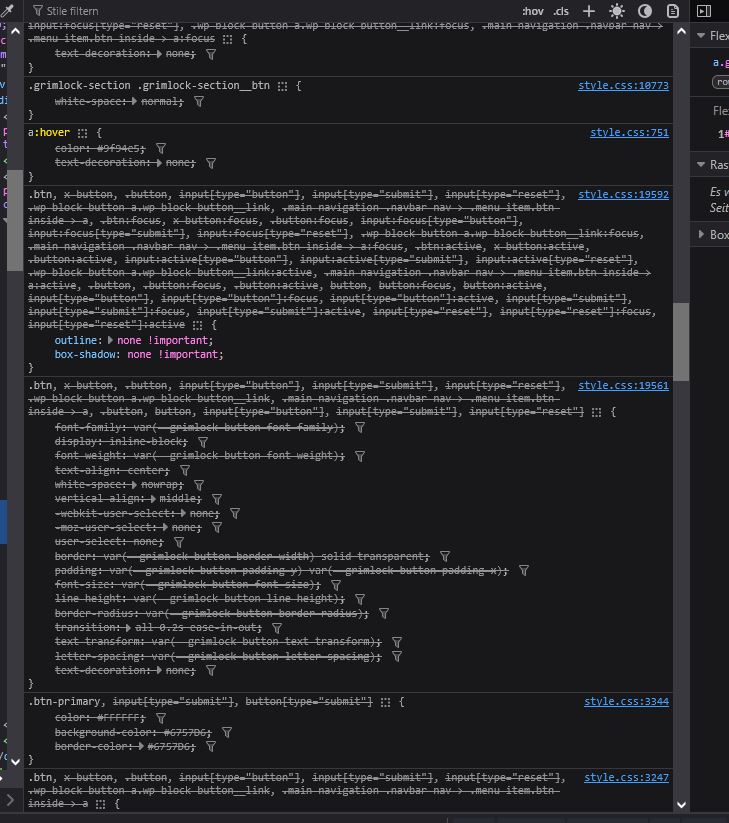Click the rules pane scrollbar down arrow
This screenshot has width=729, height=823.
tap(681, 805)
